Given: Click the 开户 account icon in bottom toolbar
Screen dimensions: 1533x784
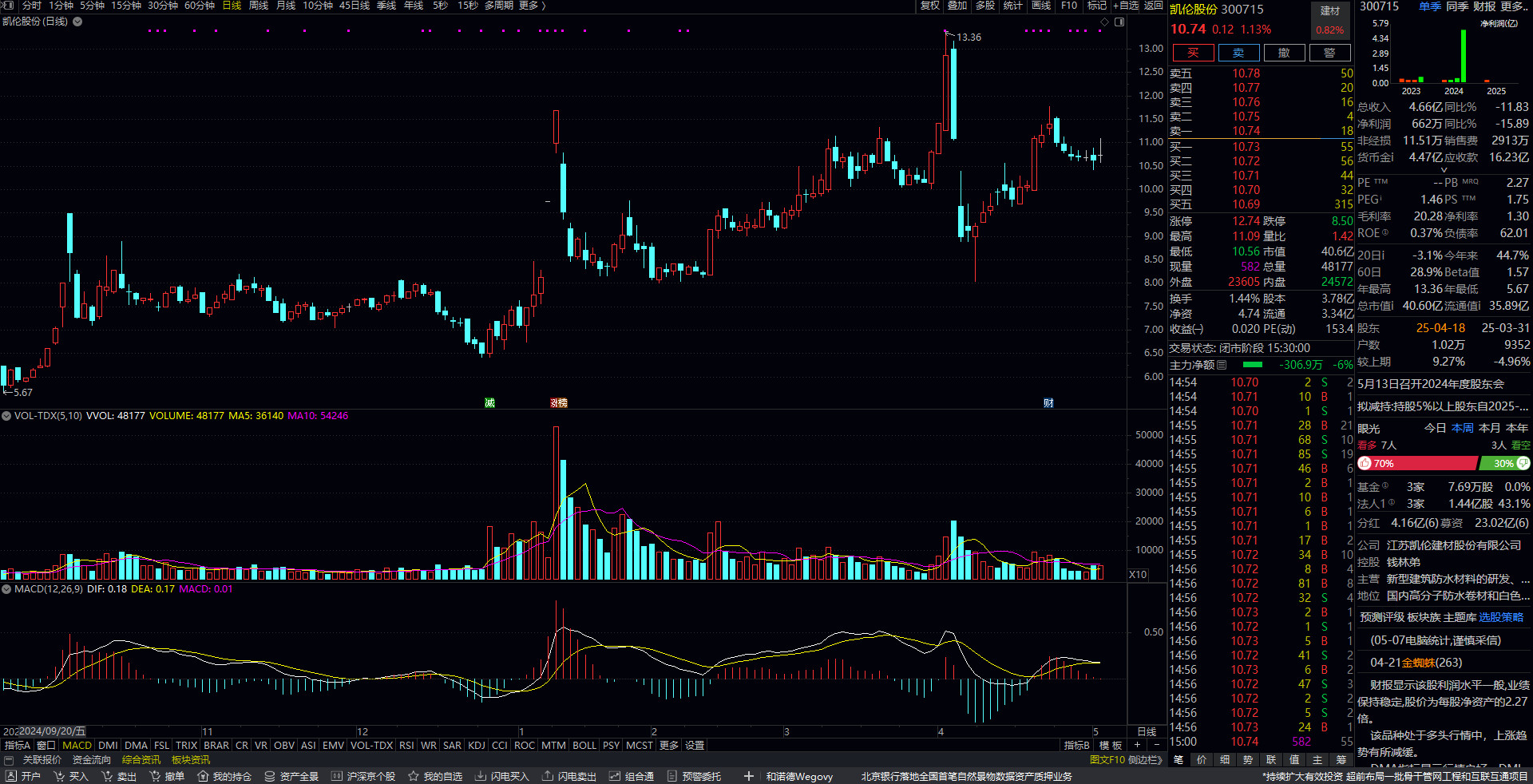Looking at the screenshot, I should (10, 776).
